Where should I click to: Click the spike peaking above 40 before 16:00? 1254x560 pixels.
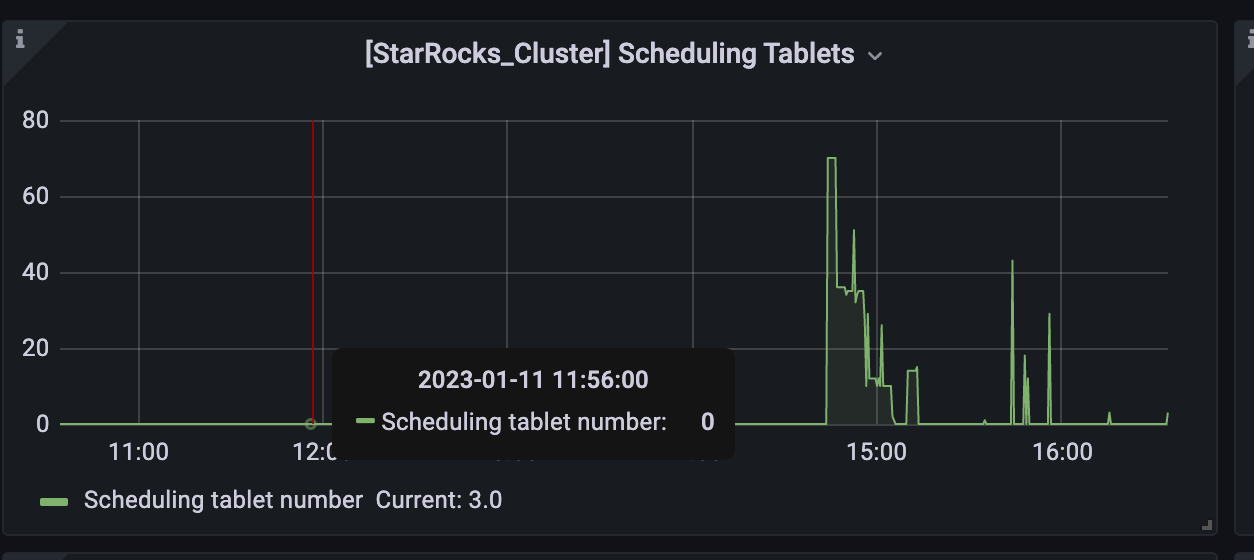[x=1012, y=262]
